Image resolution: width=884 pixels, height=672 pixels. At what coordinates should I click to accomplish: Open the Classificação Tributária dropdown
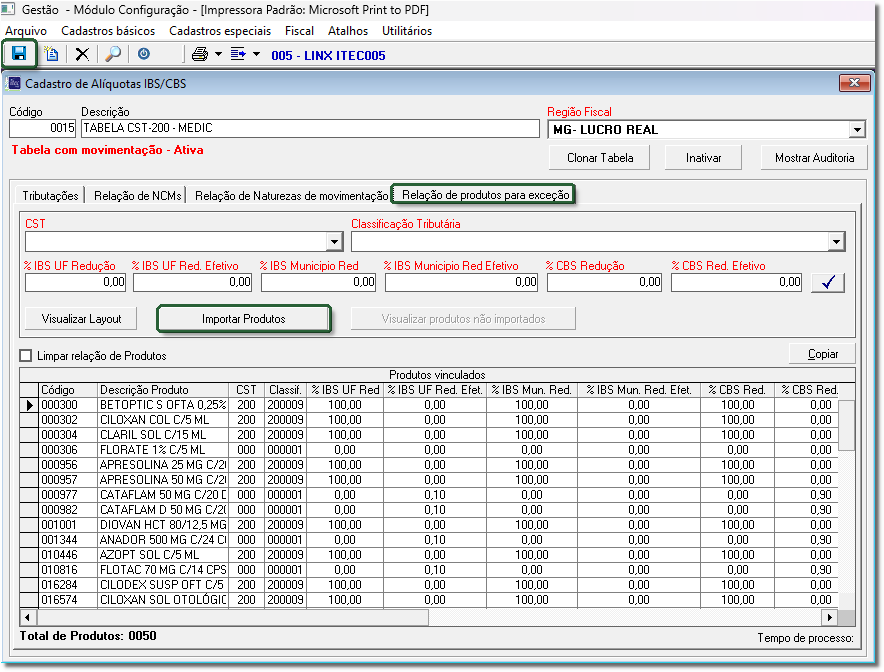[x=835, y=242]
